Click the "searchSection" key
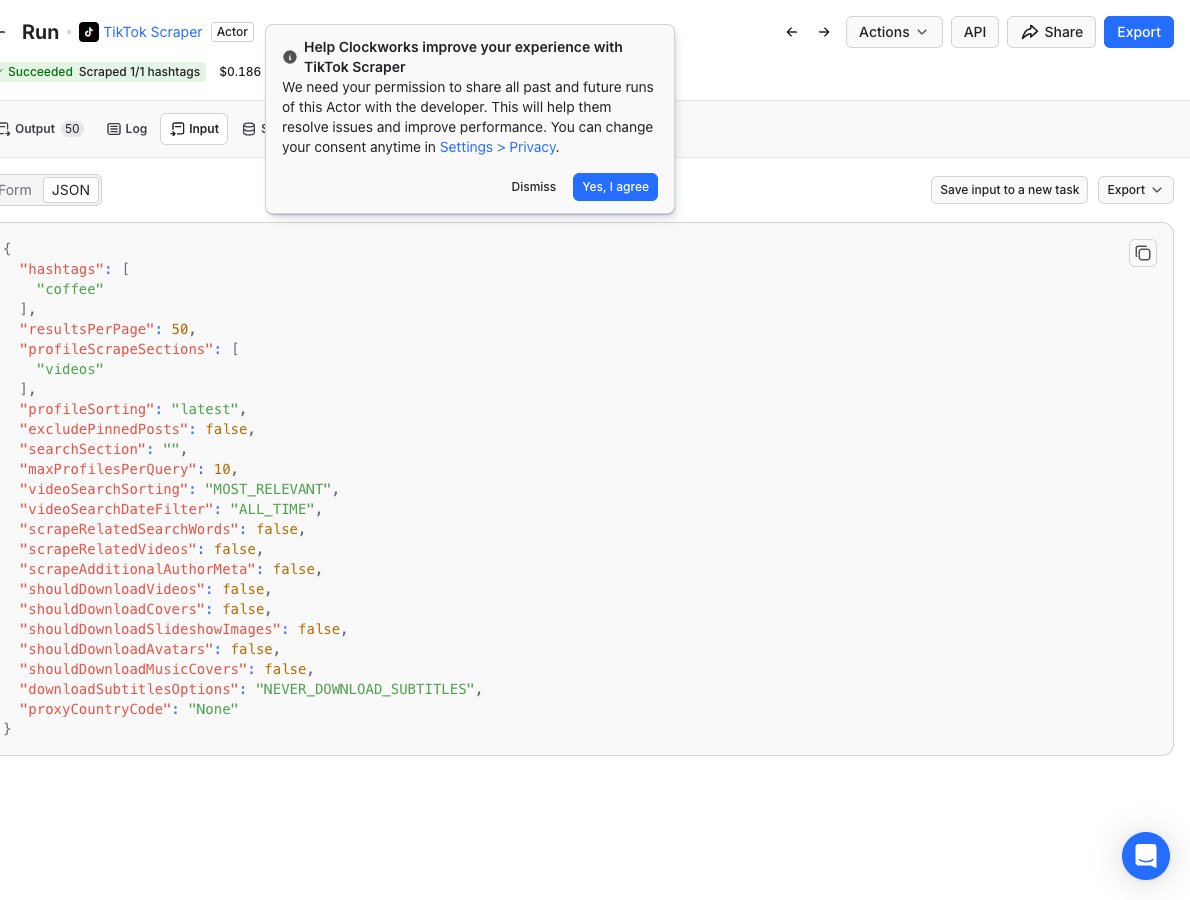Image resolution: width=1190 pixels, height=900 pixels. point(82,449)
